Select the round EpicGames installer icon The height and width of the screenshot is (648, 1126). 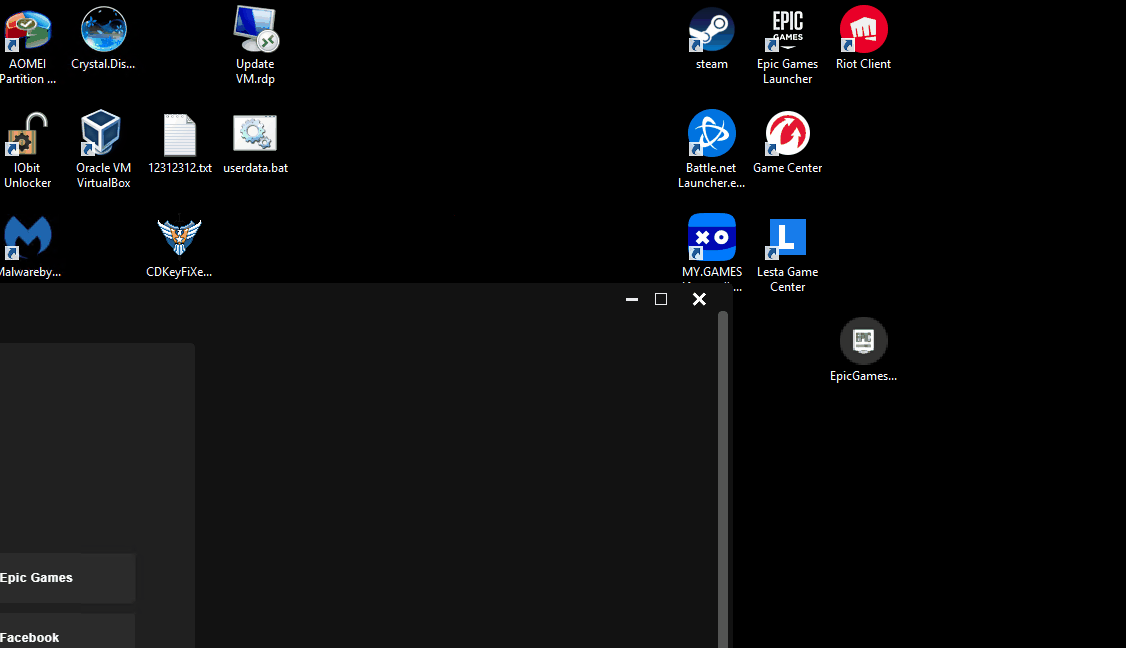pos(863,341)
